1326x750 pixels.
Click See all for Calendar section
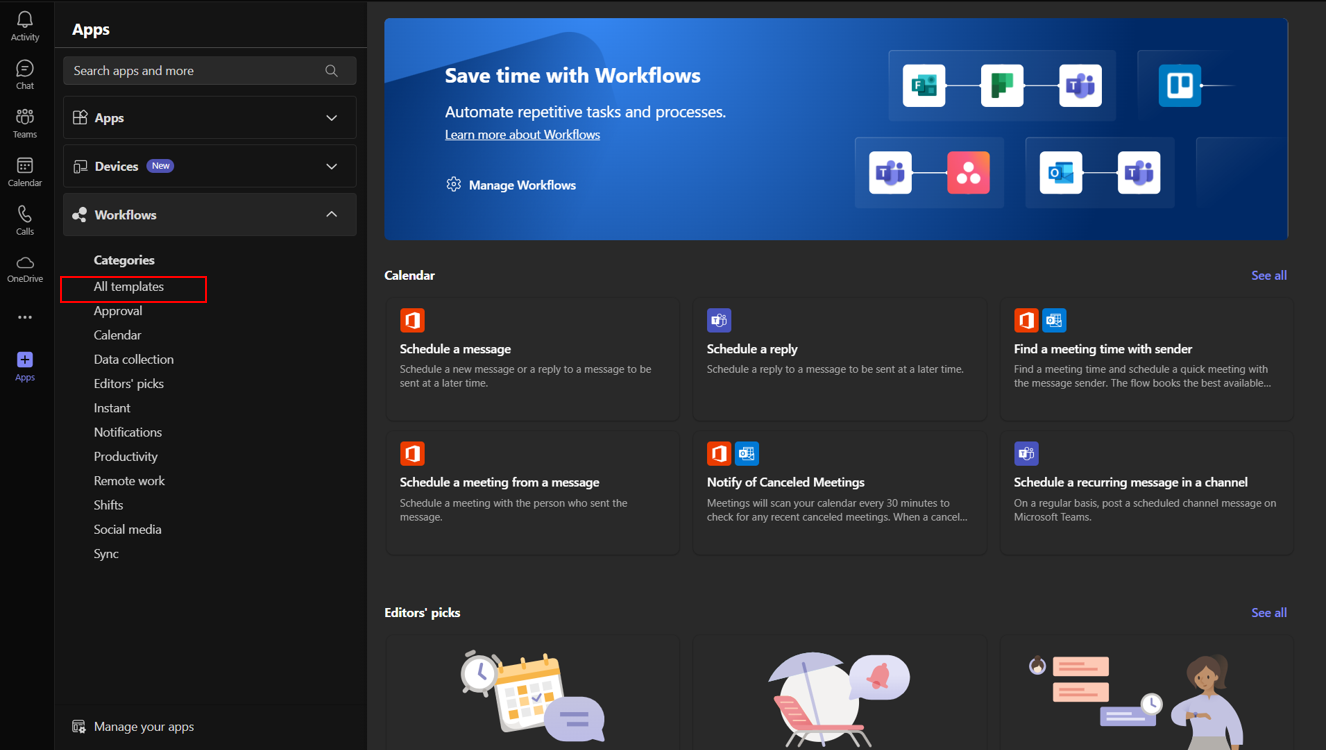[1268, 275]
